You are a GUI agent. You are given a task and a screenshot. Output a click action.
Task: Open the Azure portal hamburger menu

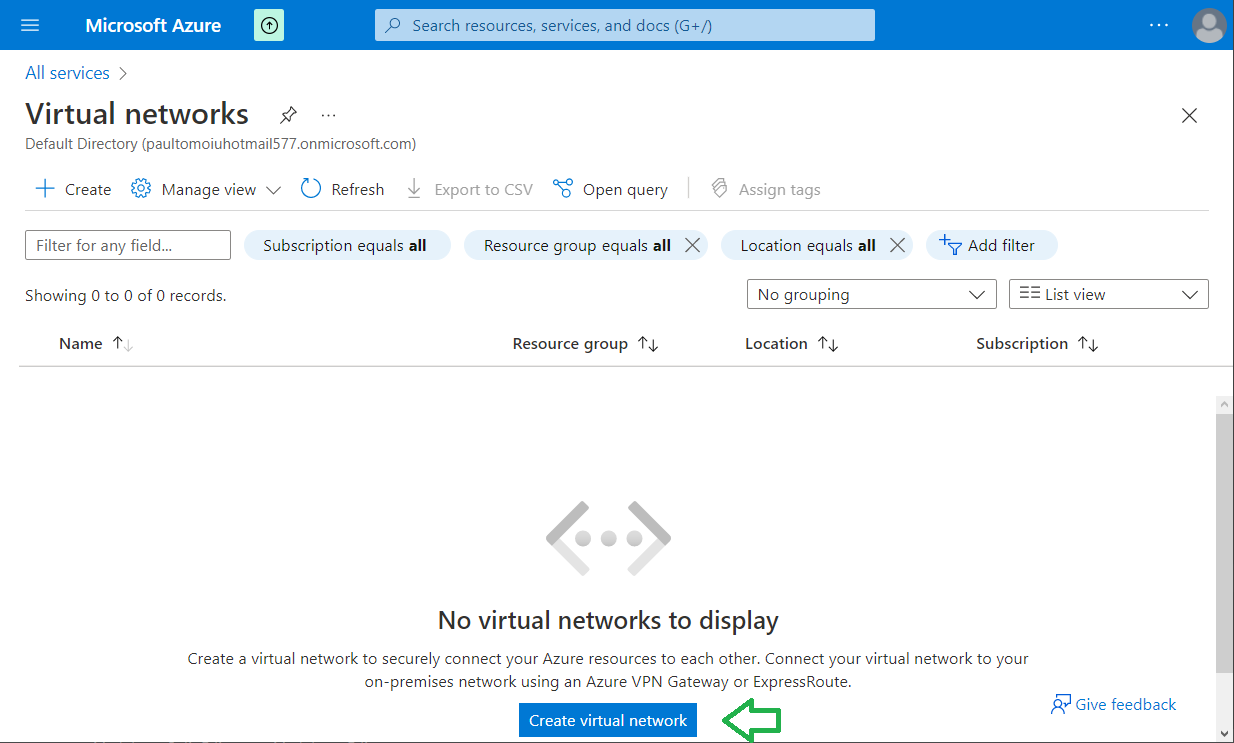pyautogui.click(x=29, y=25)
